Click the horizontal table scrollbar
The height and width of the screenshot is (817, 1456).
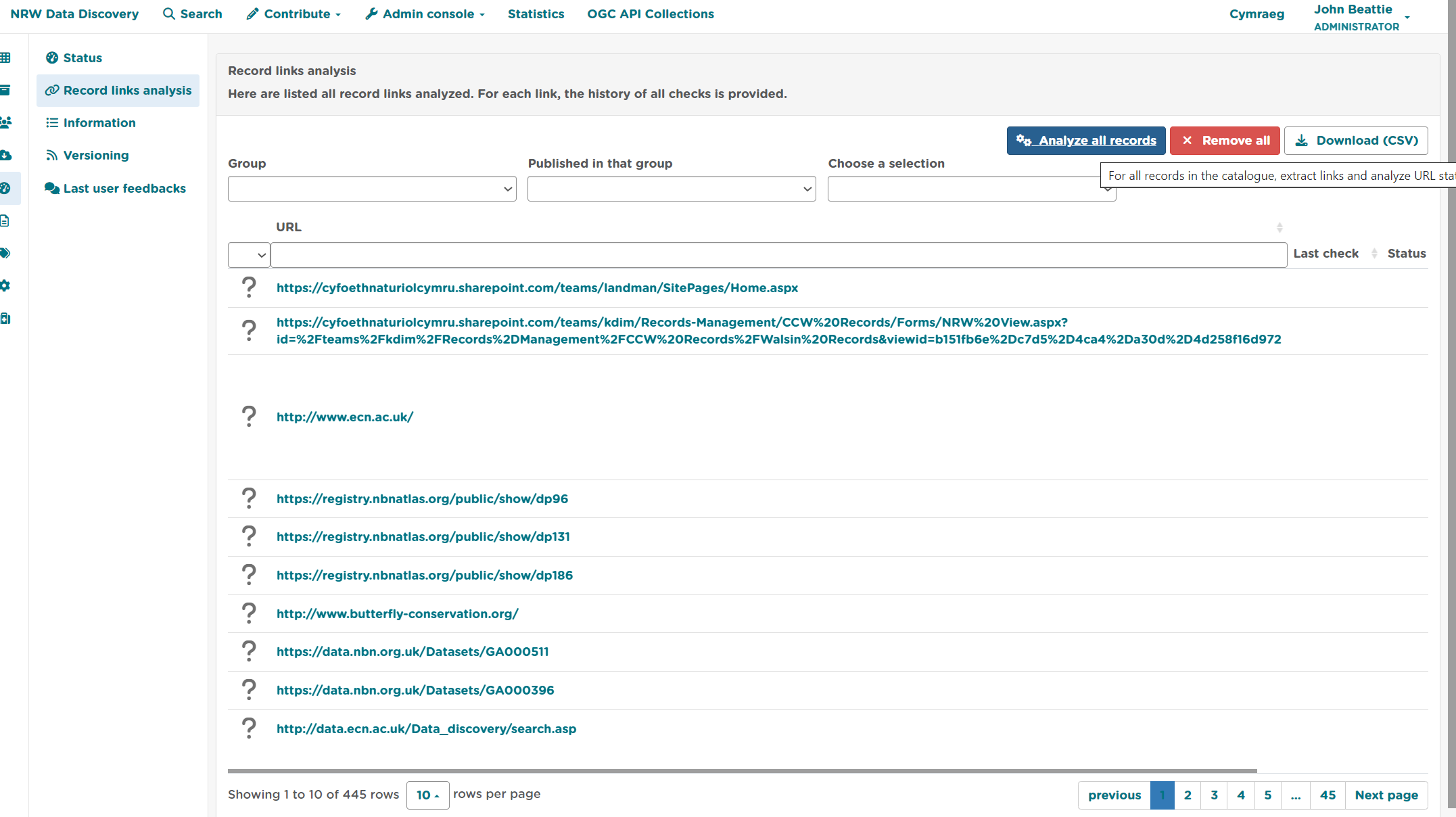(743, 771)
